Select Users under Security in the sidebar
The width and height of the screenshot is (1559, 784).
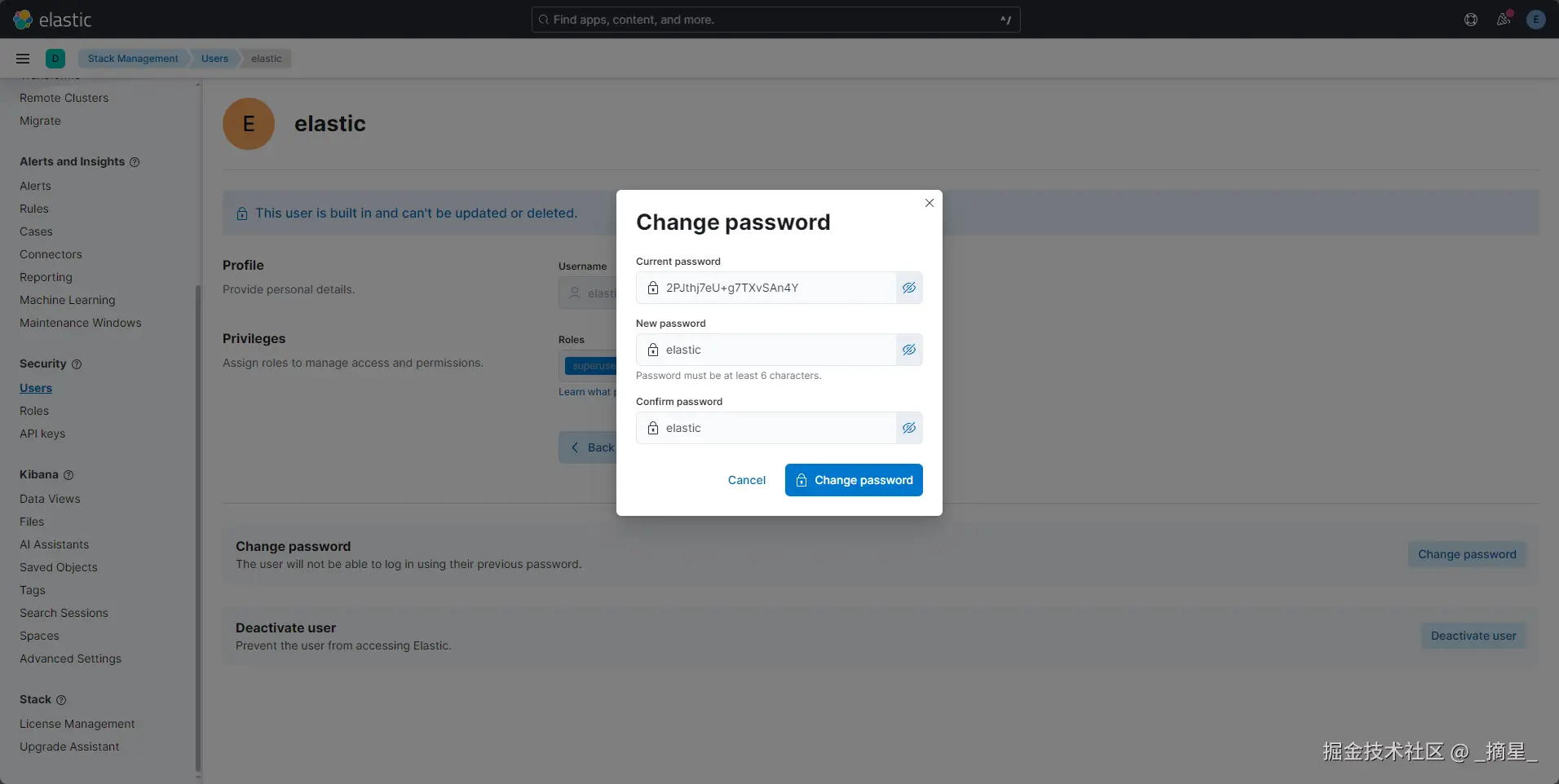pos(36,388)
